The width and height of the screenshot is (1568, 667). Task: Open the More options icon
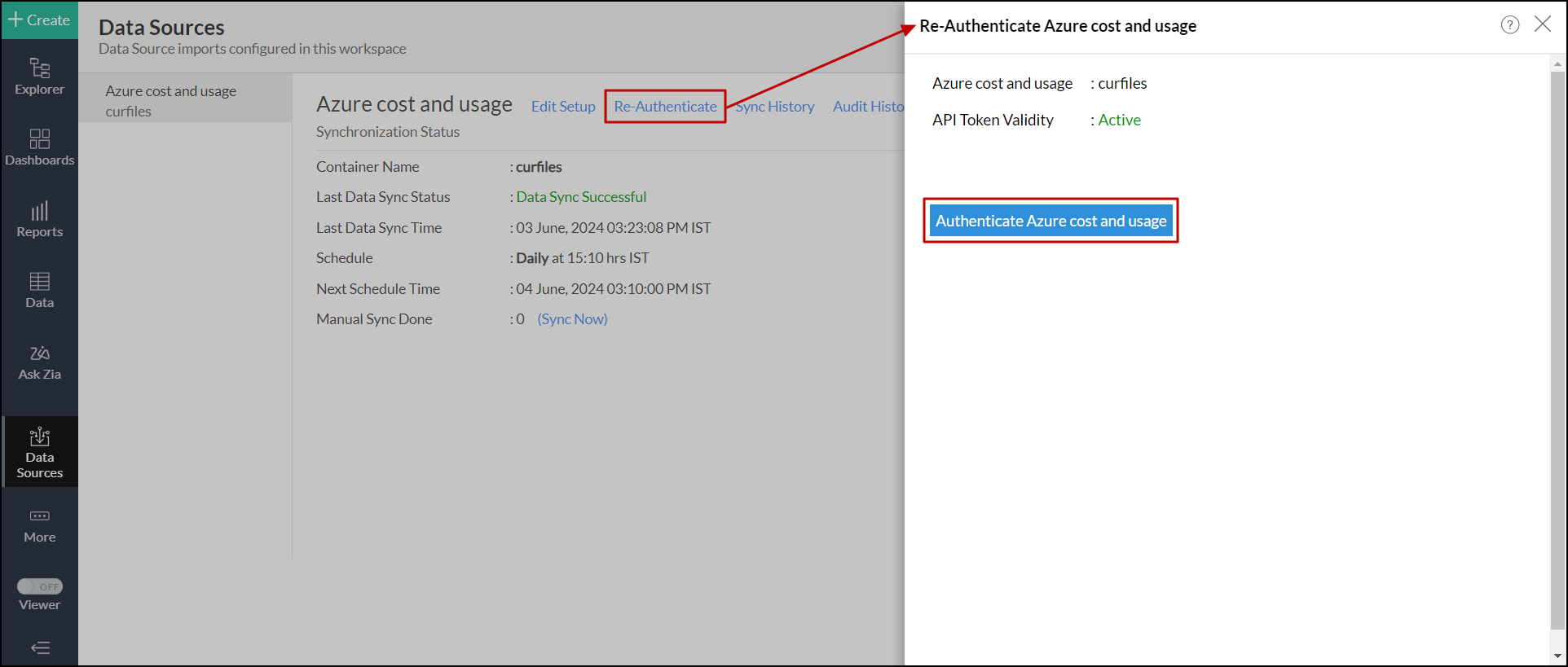[39, 525]
